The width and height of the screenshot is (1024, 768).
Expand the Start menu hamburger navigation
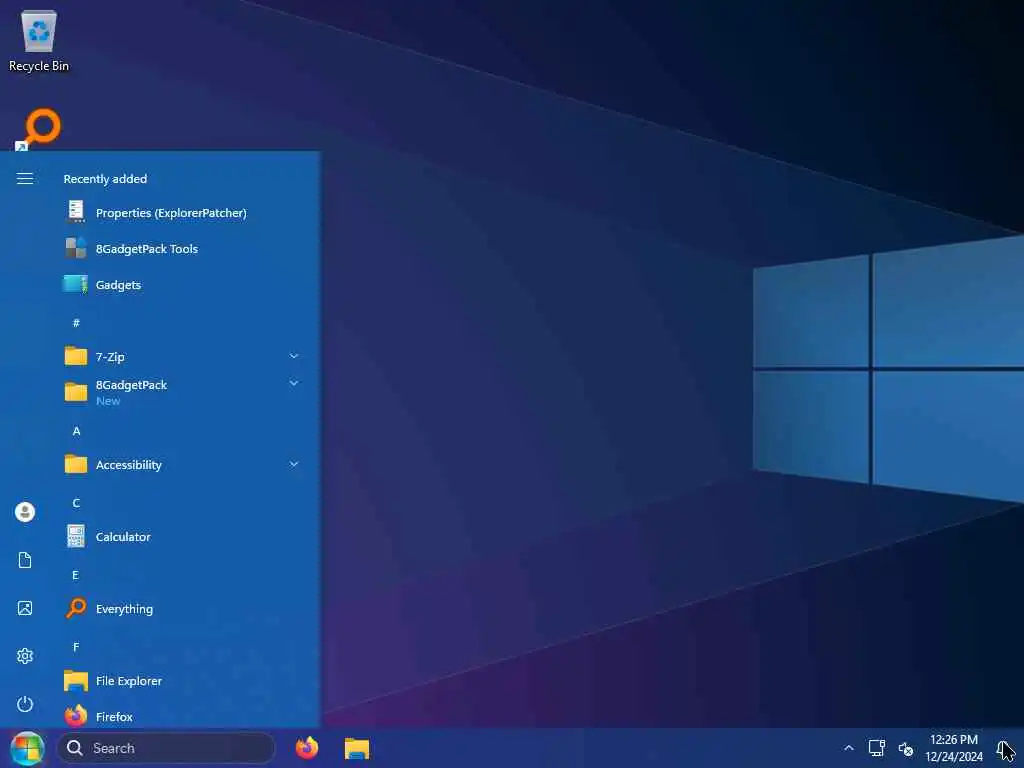25,178
